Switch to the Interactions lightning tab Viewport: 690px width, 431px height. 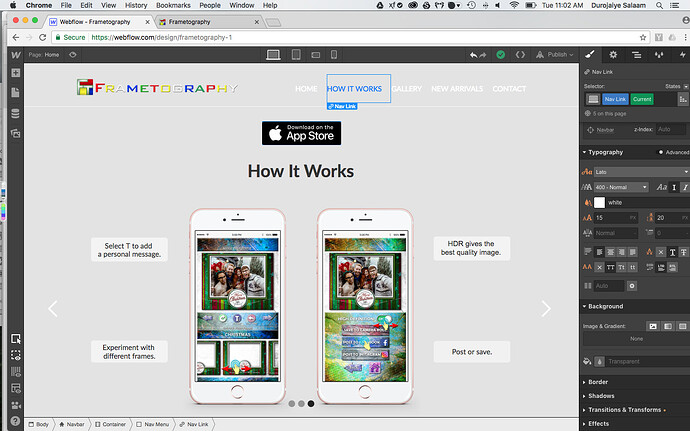[x=682, y=55]
